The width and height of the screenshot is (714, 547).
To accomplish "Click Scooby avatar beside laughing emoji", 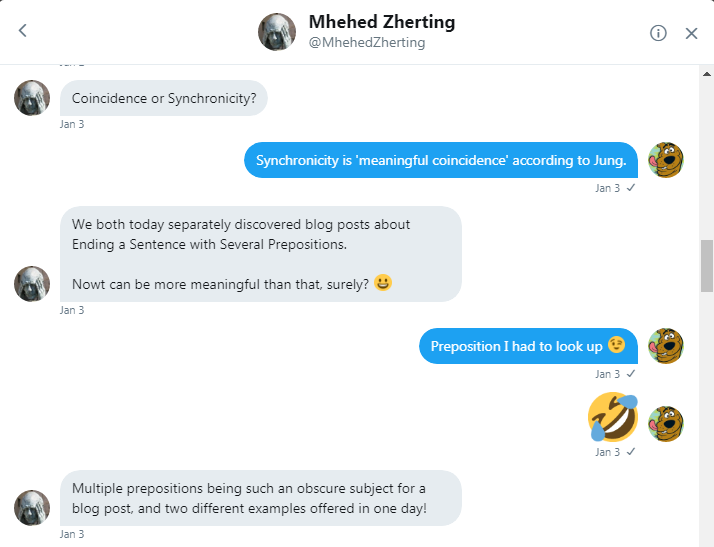I will 666,424.
